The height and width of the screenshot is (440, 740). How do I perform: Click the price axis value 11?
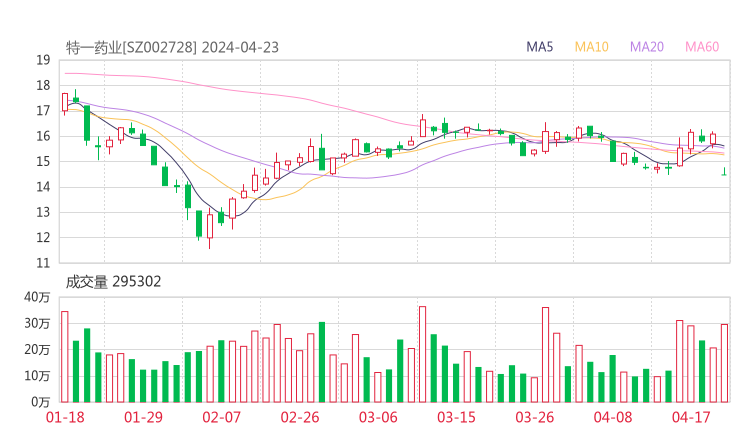(x=43, y=263)
